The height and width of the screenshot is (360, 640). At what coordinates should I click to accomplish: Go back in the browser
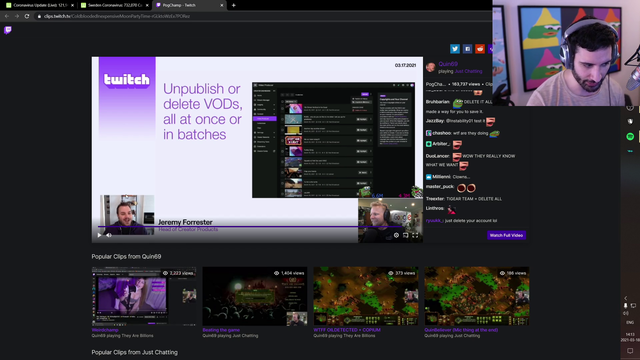[7, 16]
